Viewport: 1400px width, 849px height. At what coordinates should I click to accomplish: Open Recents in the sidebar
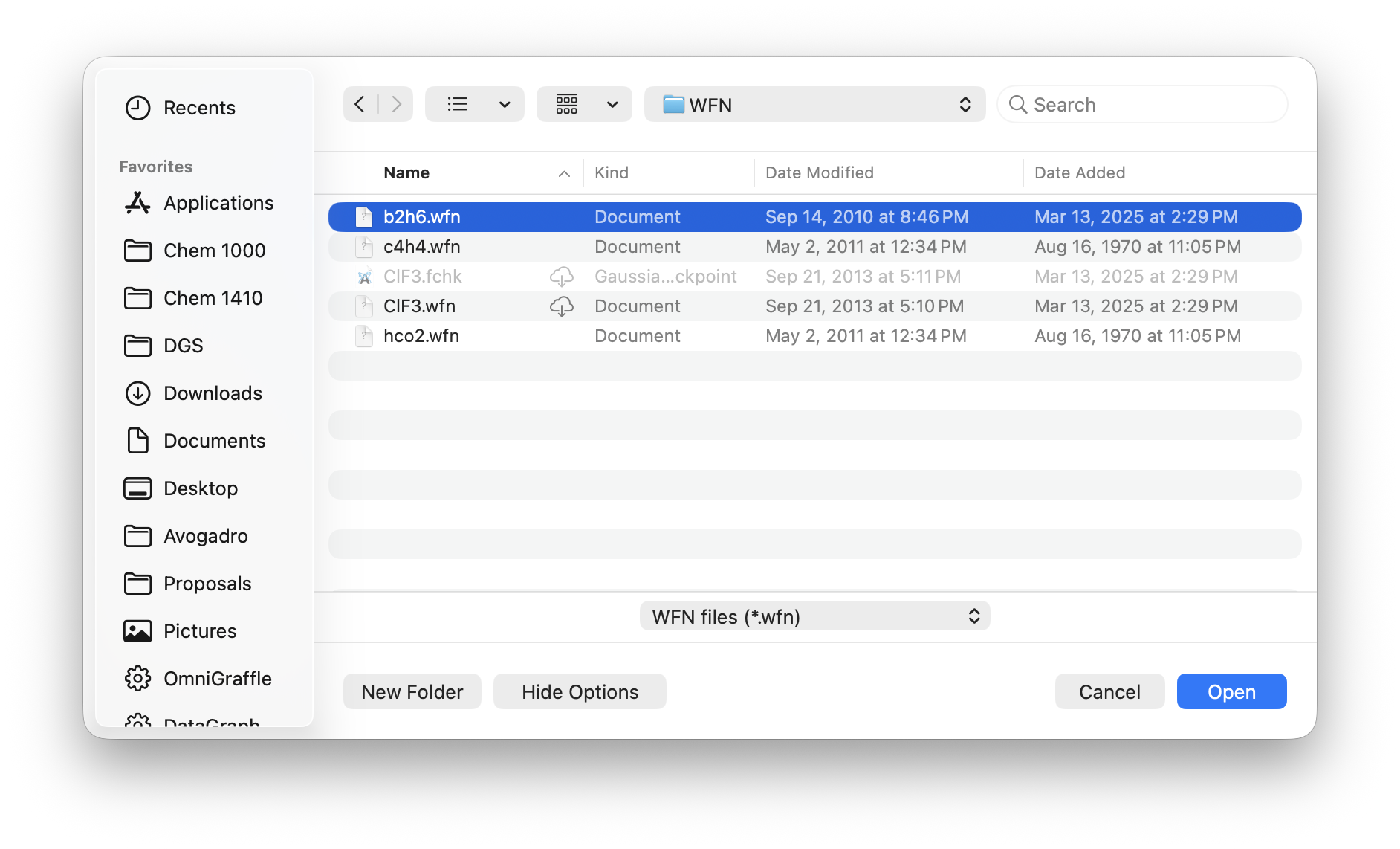[198, 108]
